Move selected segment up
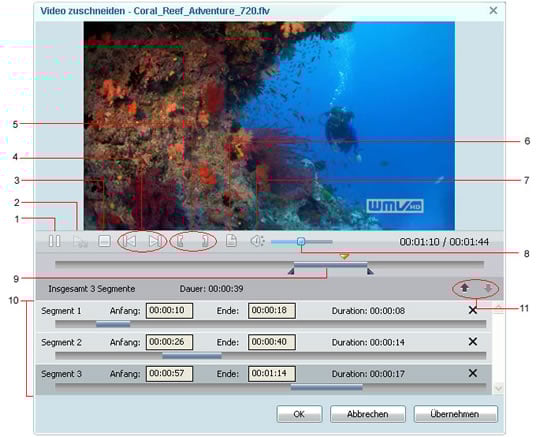 pos(465,288)
